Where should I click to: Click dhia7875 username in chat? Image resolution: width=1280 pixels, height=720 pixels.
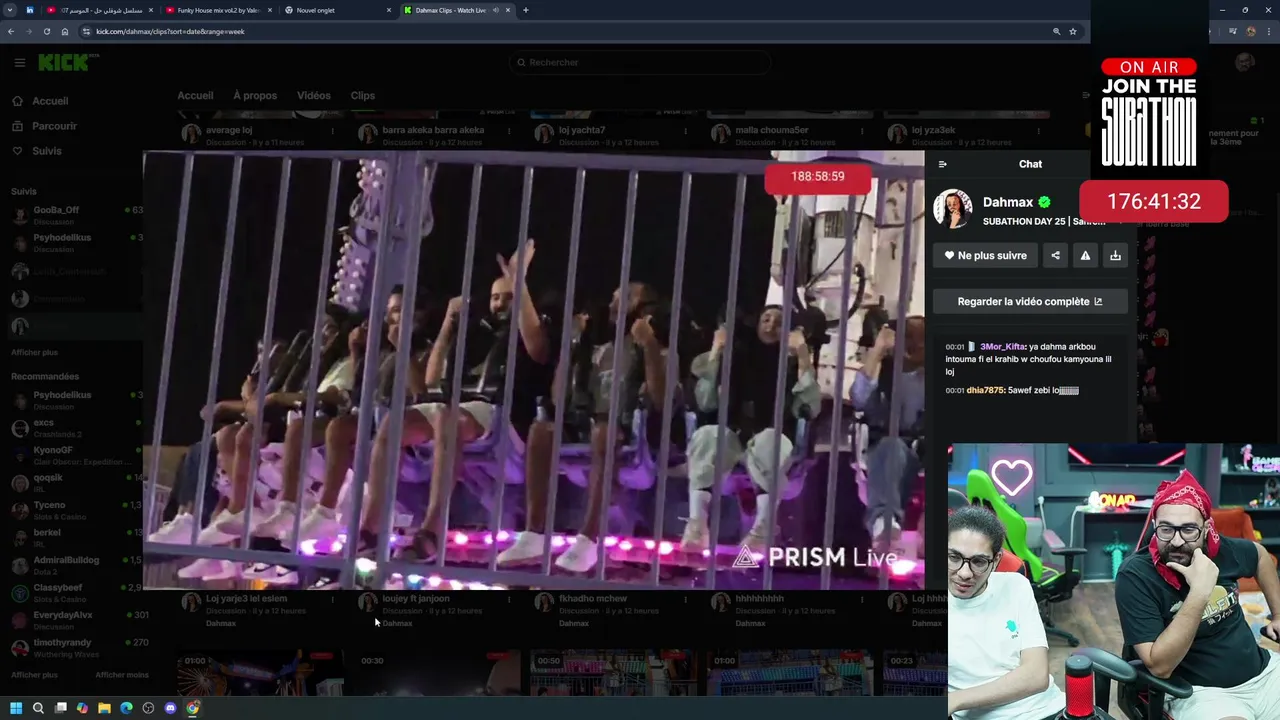coord(985,390)
